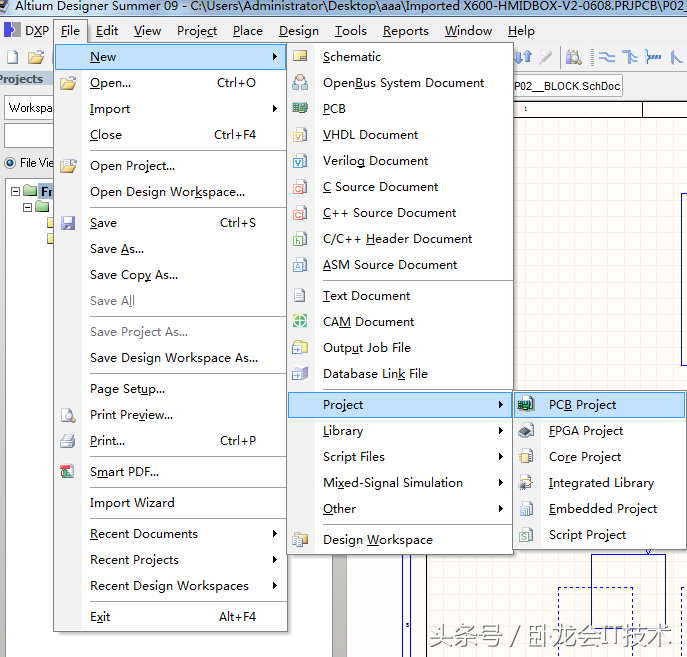Choose Save Design Workspace As... entry
This screenshot has height=657, width=687.
tap(171, 358)
